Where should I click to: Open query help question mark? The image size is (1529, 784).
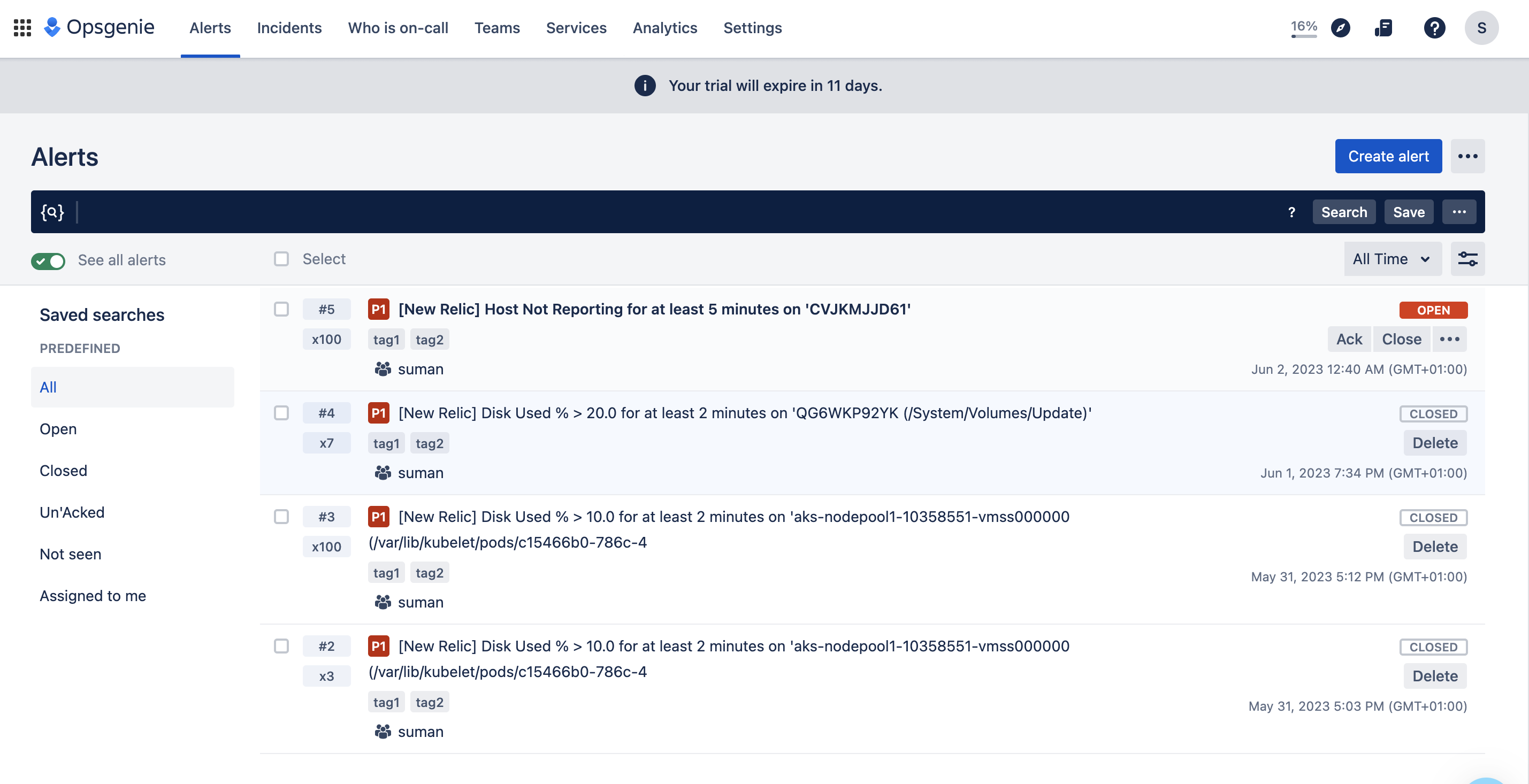pos(1291,212)
